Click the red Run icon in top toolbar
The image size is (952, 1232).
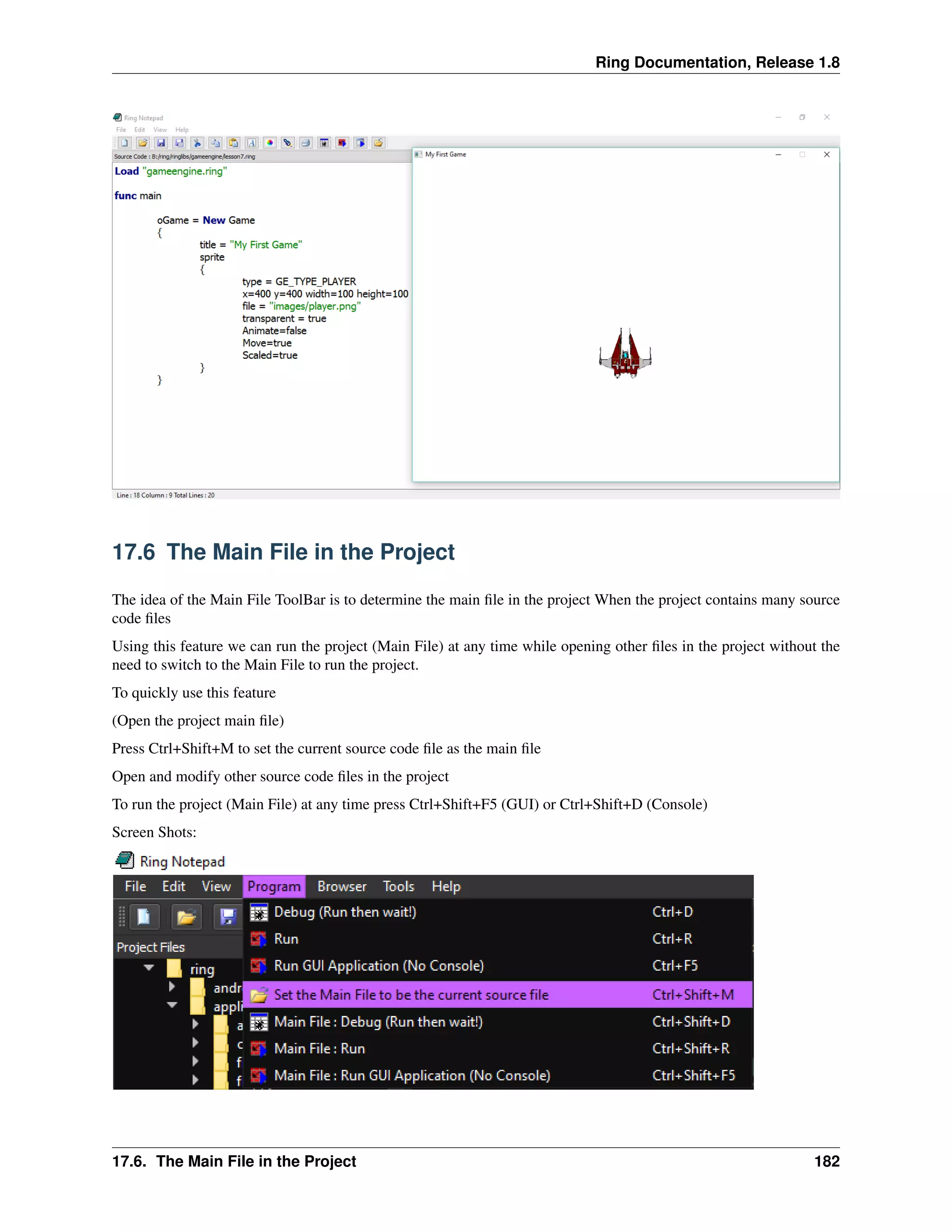[x=342, y=143]
